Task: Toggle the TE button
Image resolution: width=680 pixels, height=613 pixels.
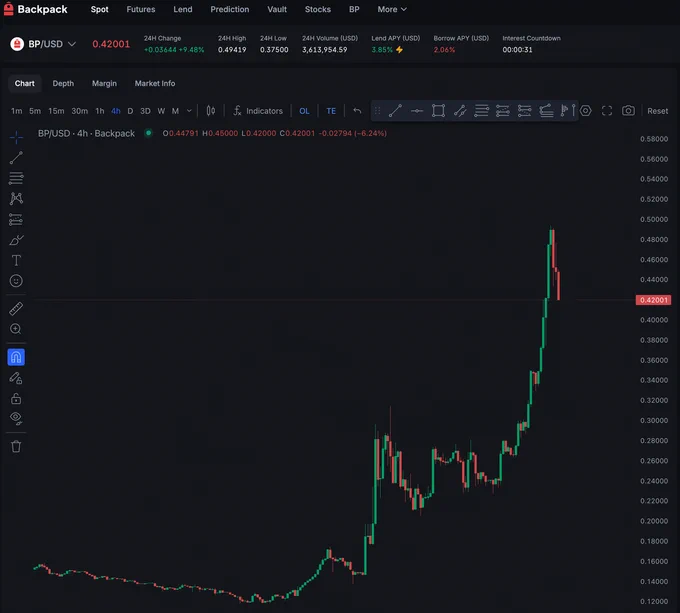Action: point(331,111)
